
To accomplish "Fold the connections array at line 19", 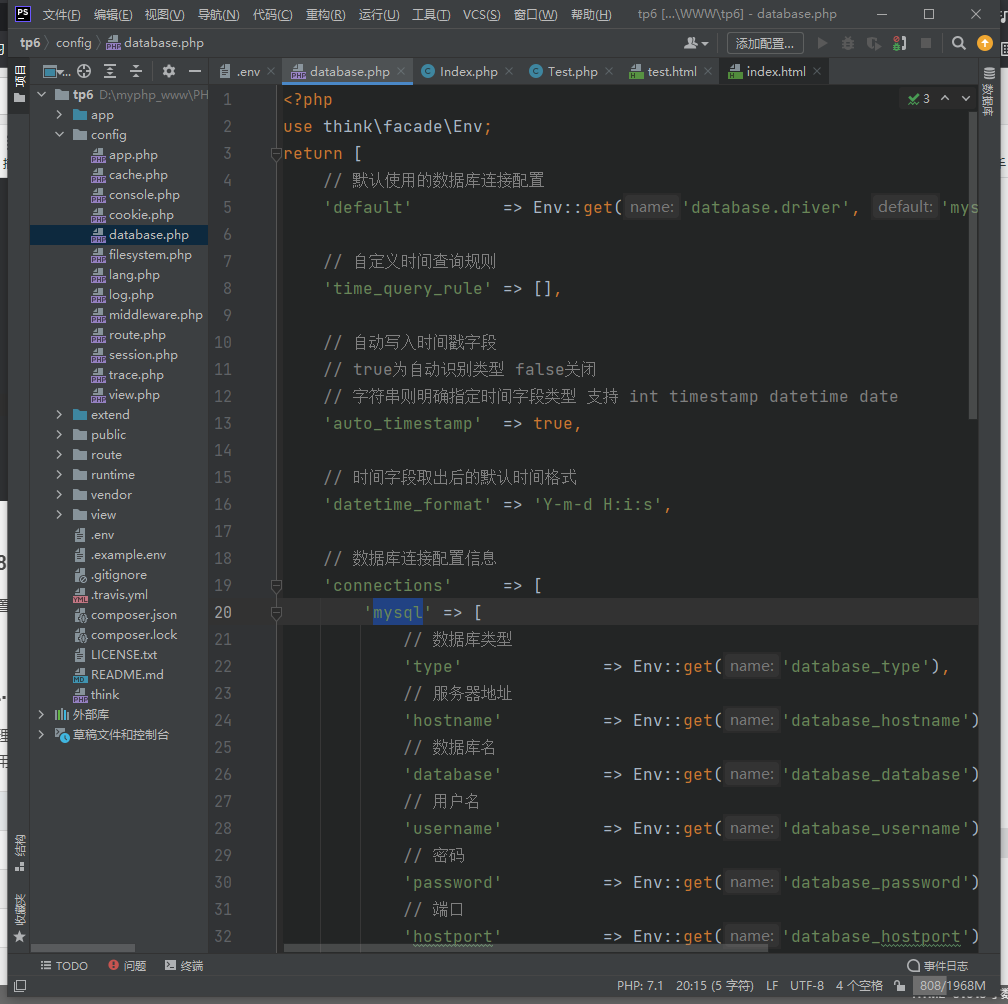I will tap(276, 586).
